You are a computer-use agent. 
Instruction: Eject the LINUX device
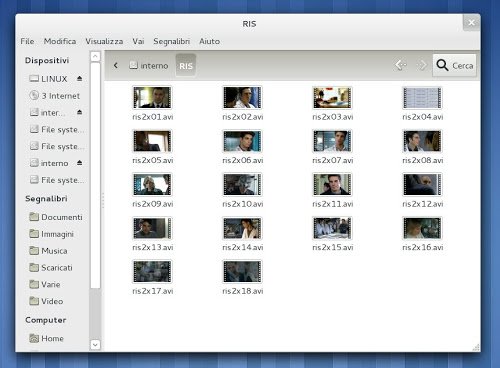(x=79, y=79)
